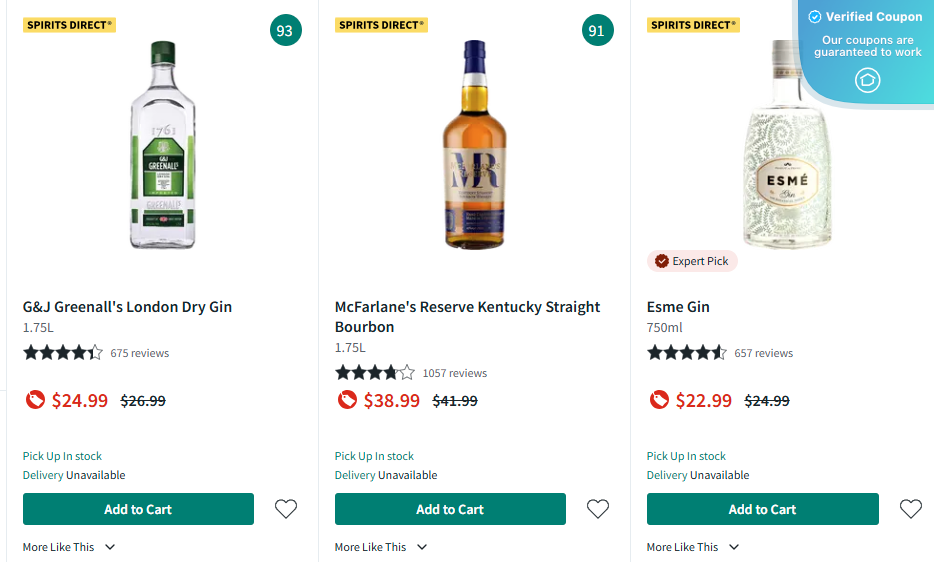
Task: Favorite G&J Greenall's gin with heart icon
Action: 286,509
